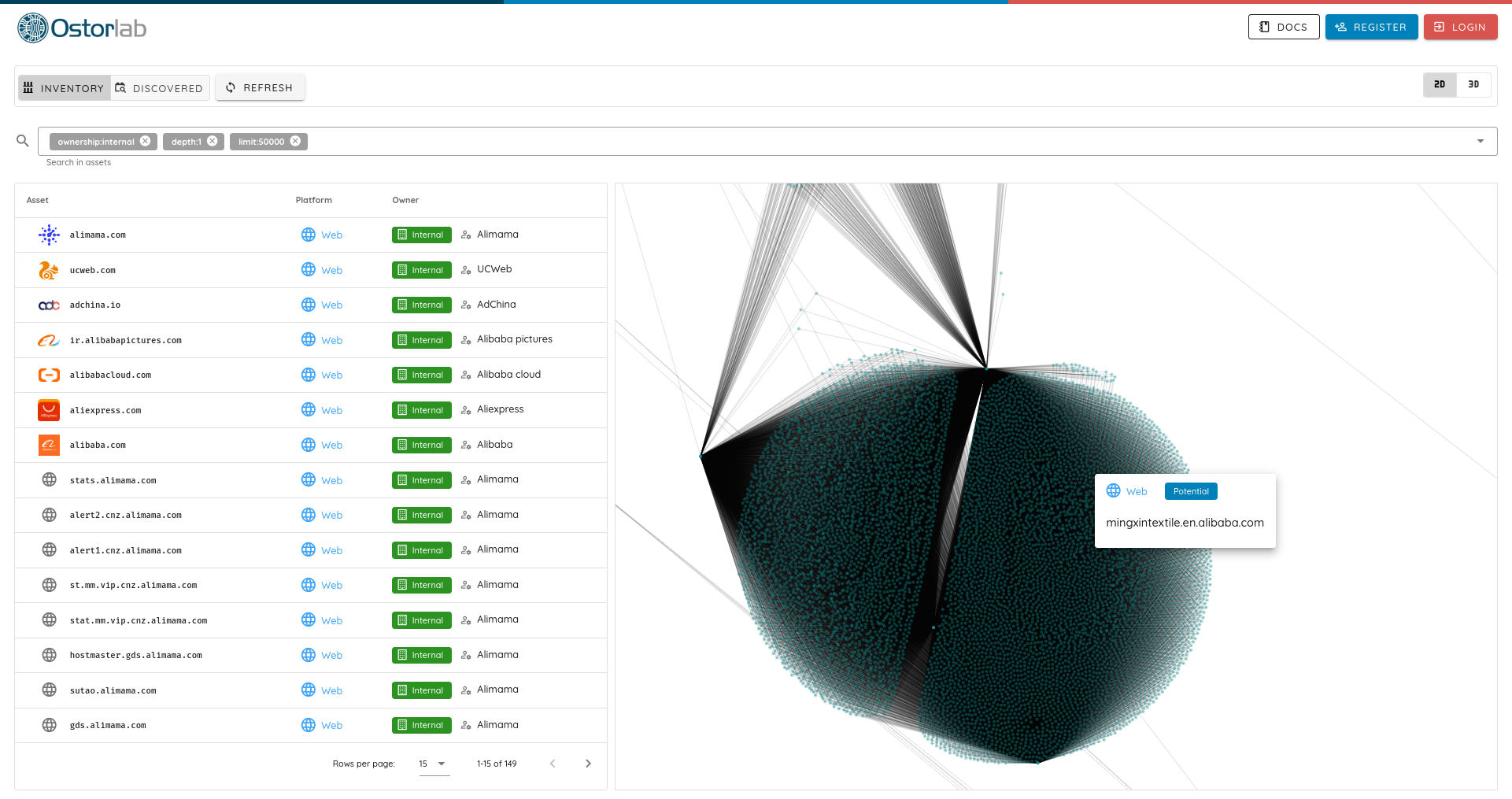1512x799 pixels.
Task: Click the ucweb.com asset icon
Action: coord(49,270)
